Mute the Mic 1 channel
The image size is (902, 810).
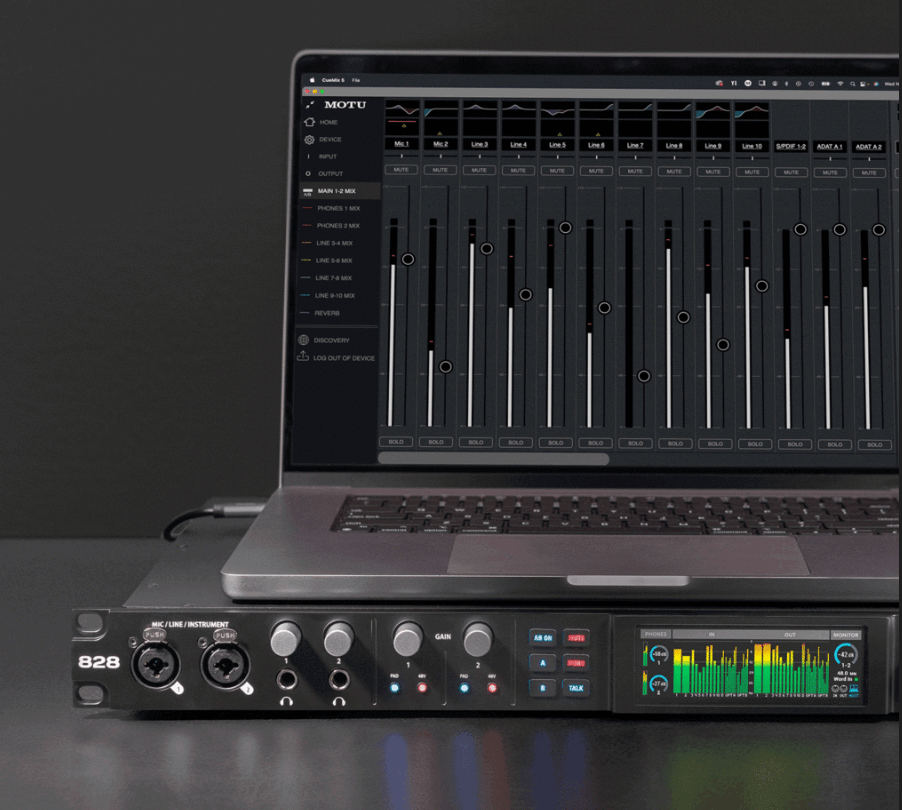click(x=401, y=171)
